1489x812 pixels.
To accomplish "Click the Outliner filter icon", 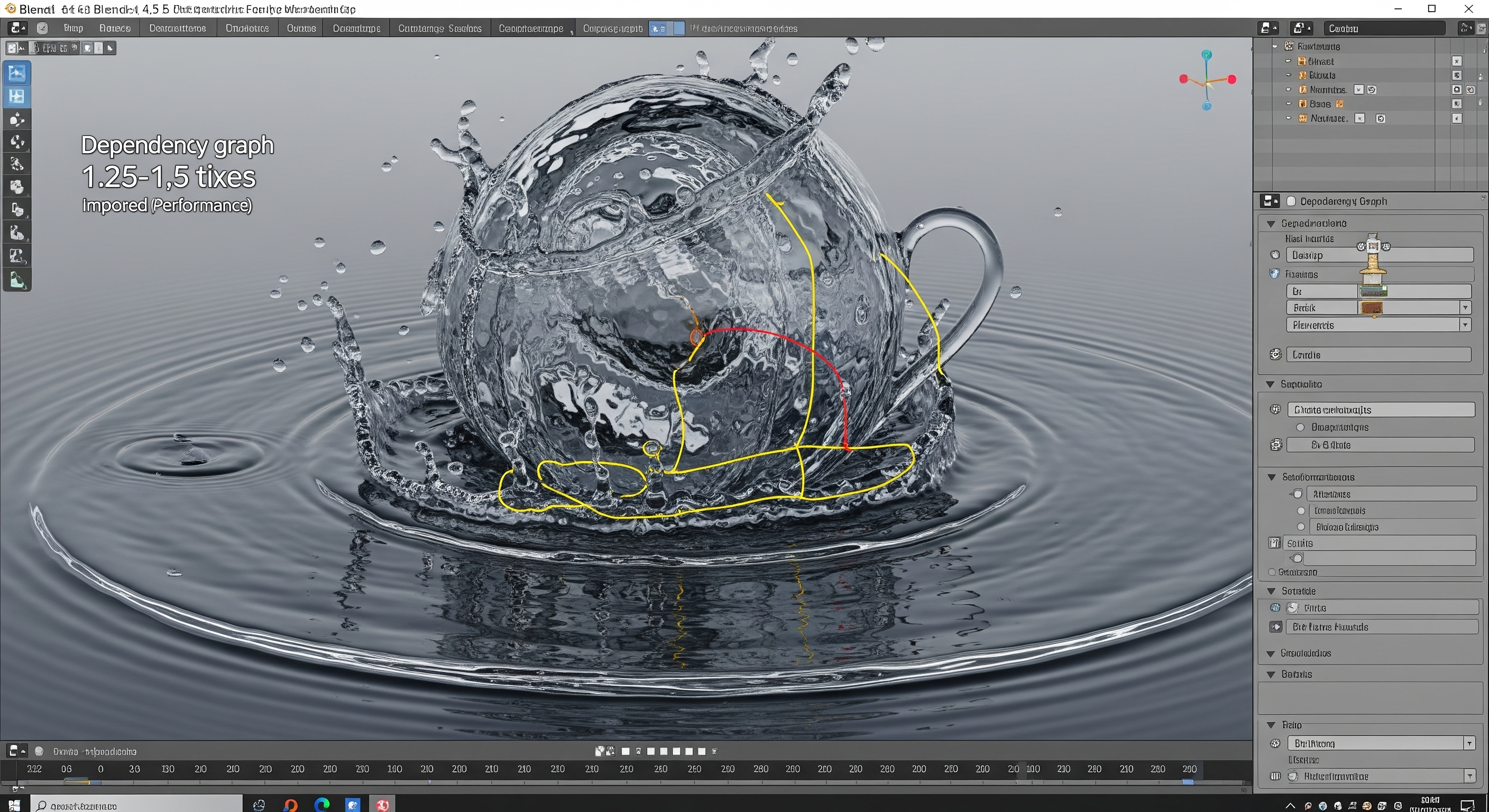I will tap(1466, 27).
